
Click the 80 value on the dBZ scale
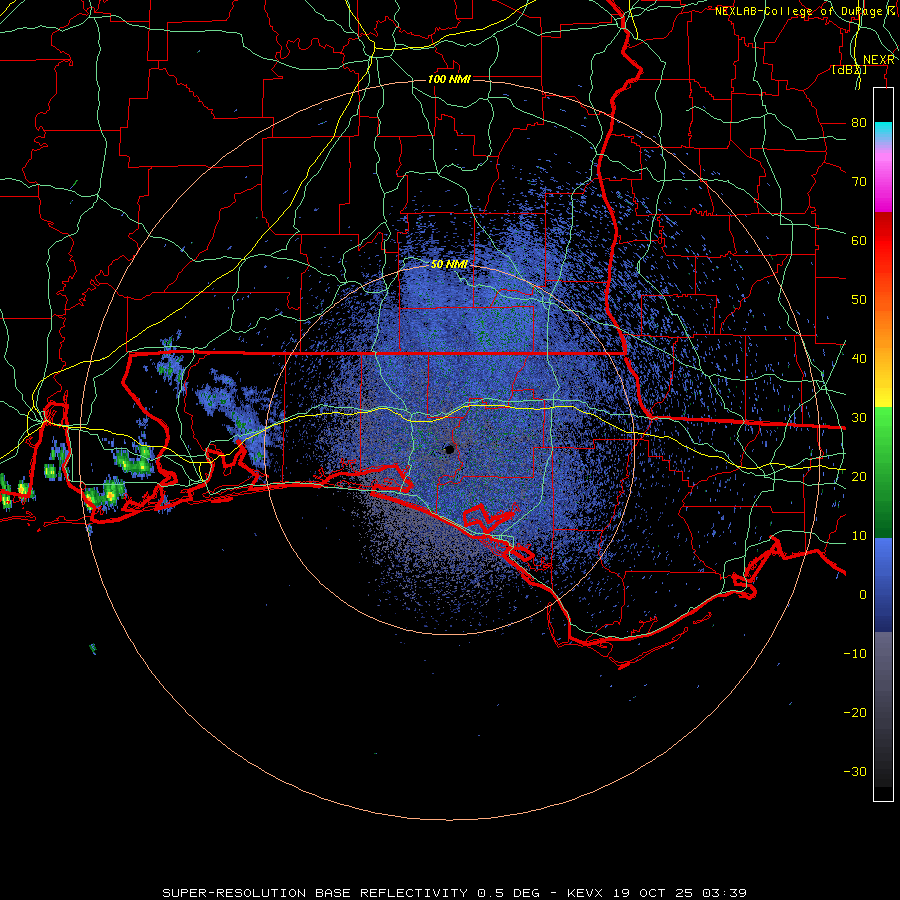tap(859, 123)
